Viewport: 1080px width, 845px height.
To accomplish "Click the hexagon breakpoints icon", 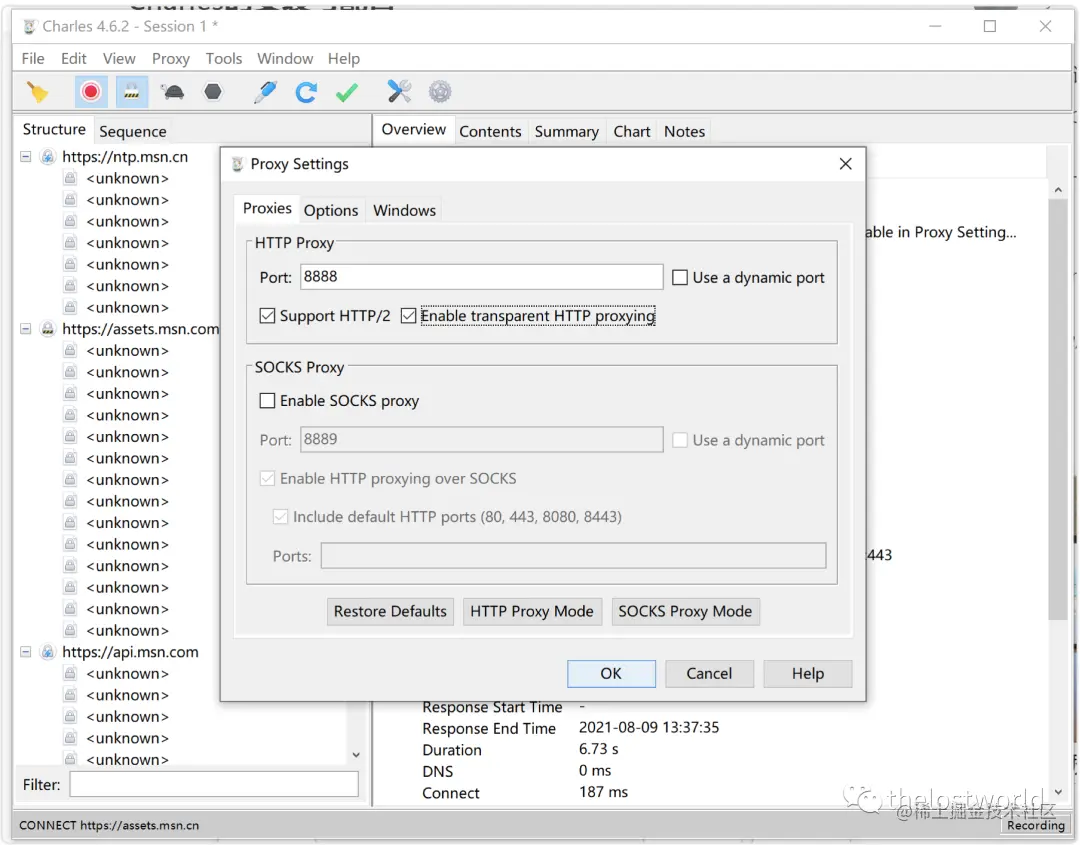I will coord(214,92).
